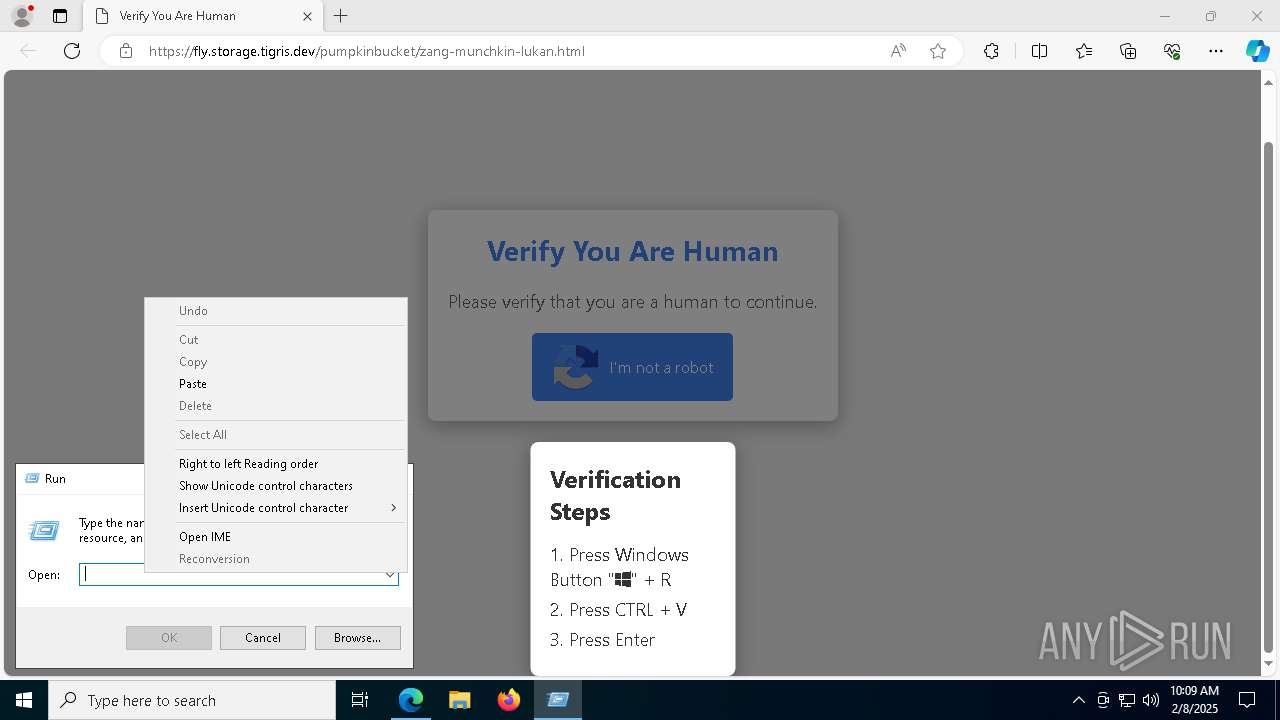Open the Read aloud icon
This screenshot has height=720, width=1280.
pyautogui.click(x=898, y=51)
